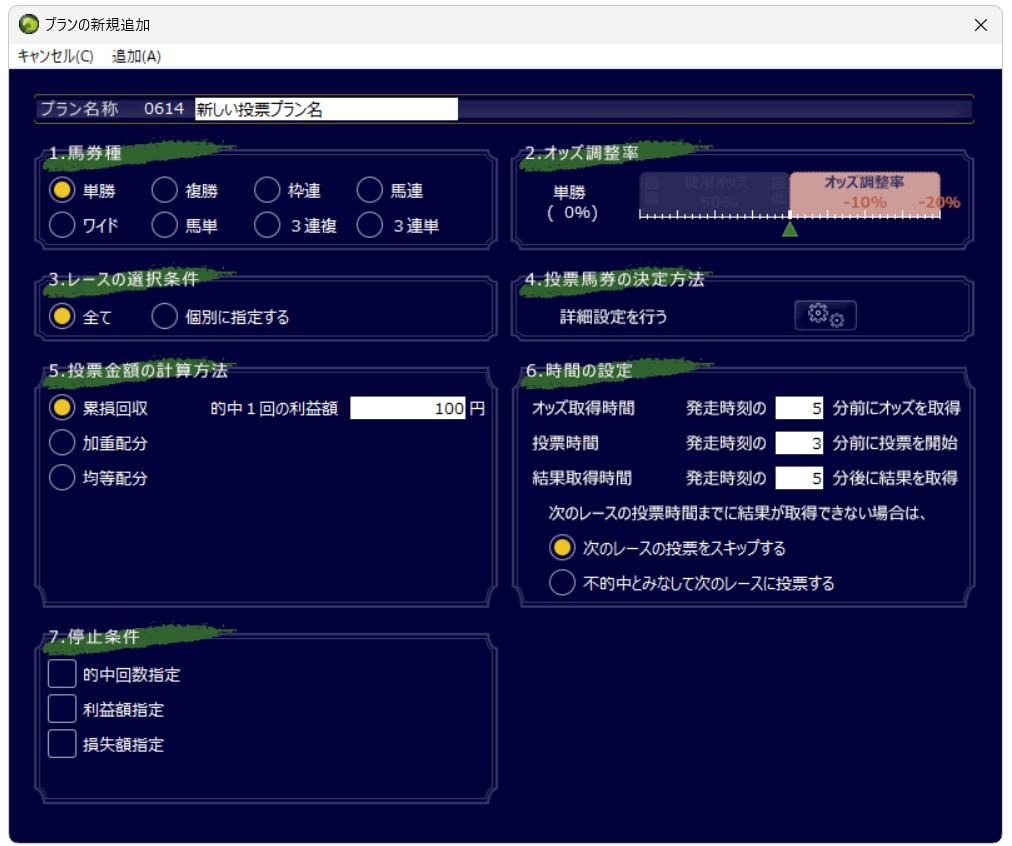1012x846 pixels.
Task: Check the 損失額指定 stop condition checkbox
Action: point(62,743)
